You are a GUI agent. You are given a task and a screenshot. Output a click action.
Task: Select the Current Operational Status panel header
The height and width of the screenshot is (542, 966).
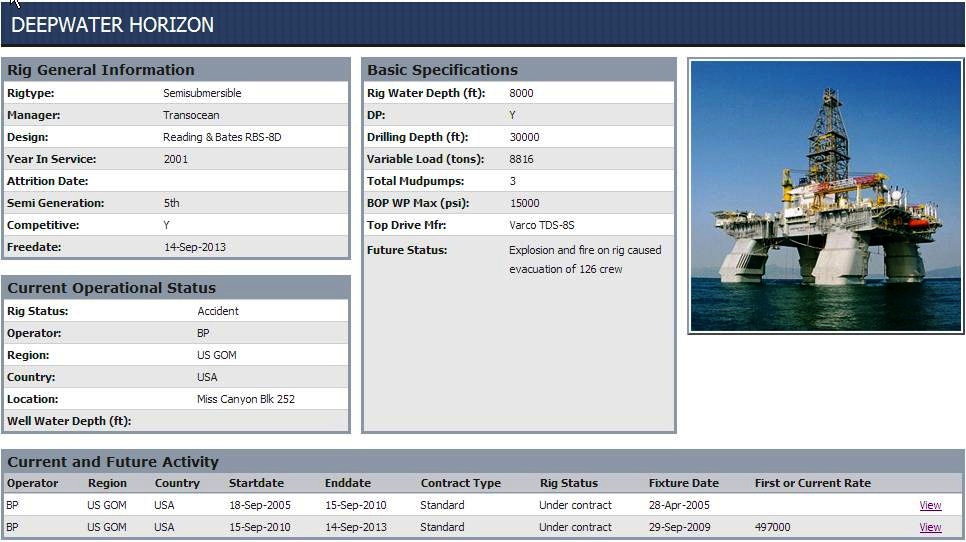(x=111, y=288)
